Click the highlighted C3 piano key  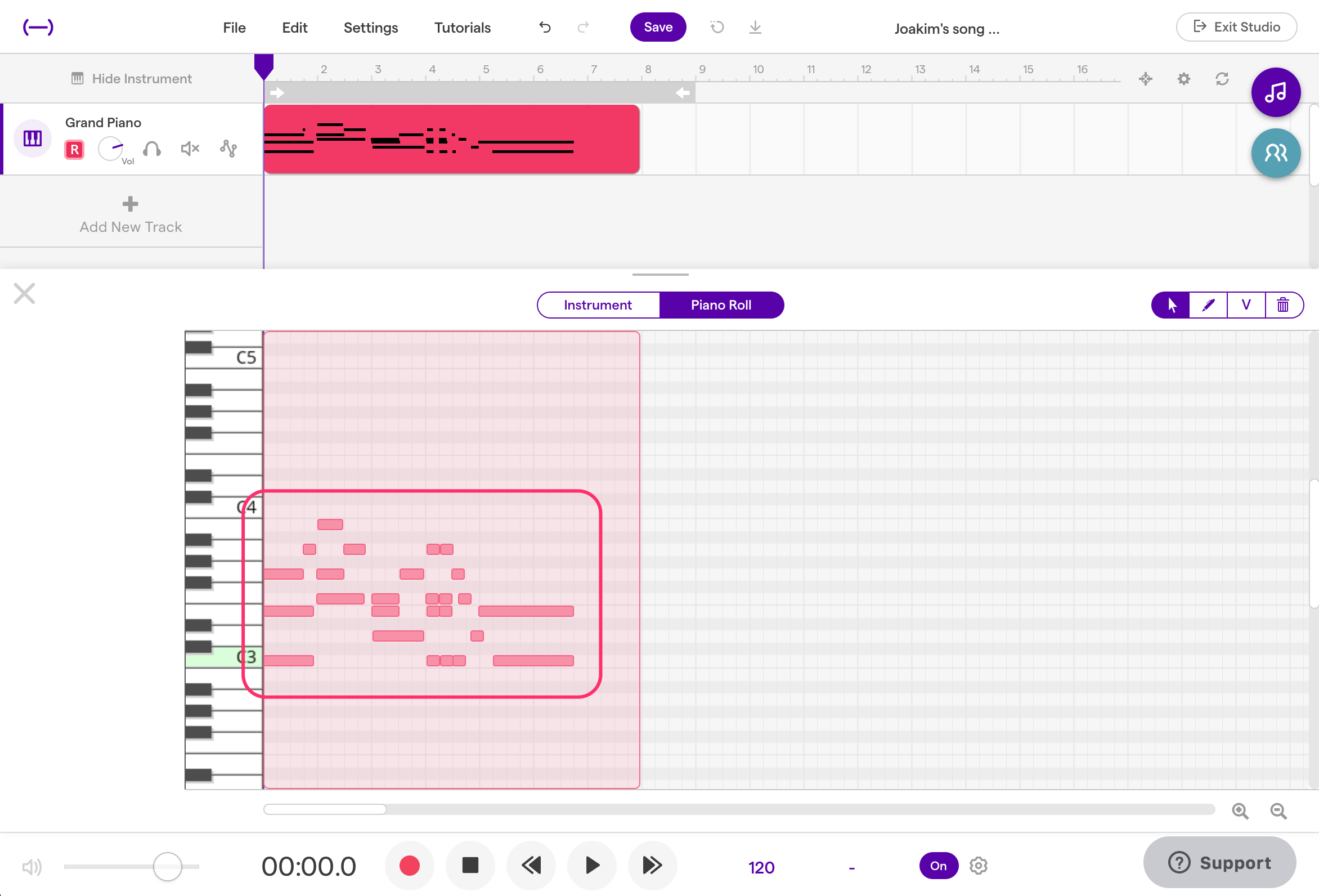224,657
